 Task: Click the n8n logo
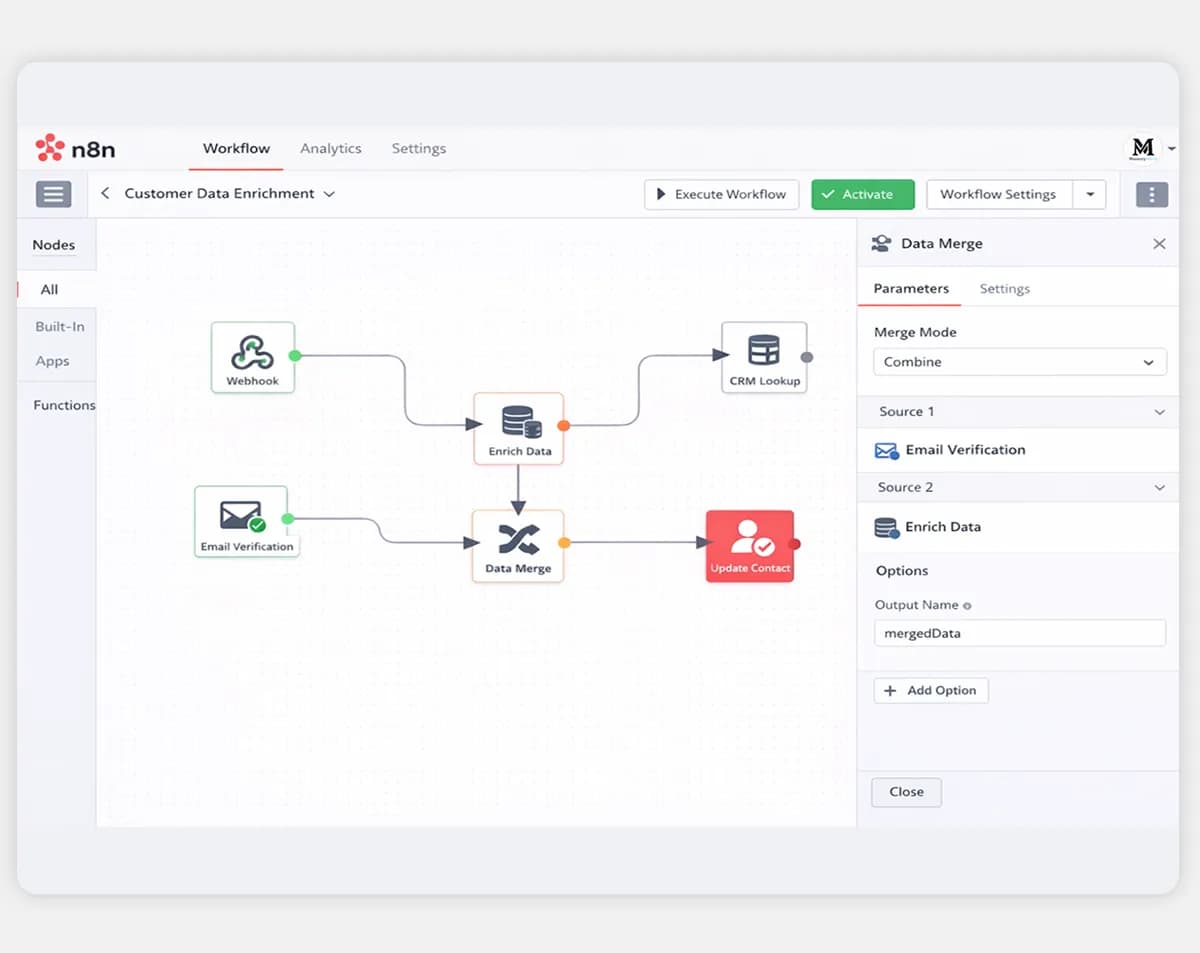pyautogui.click(x=76, y=149)
